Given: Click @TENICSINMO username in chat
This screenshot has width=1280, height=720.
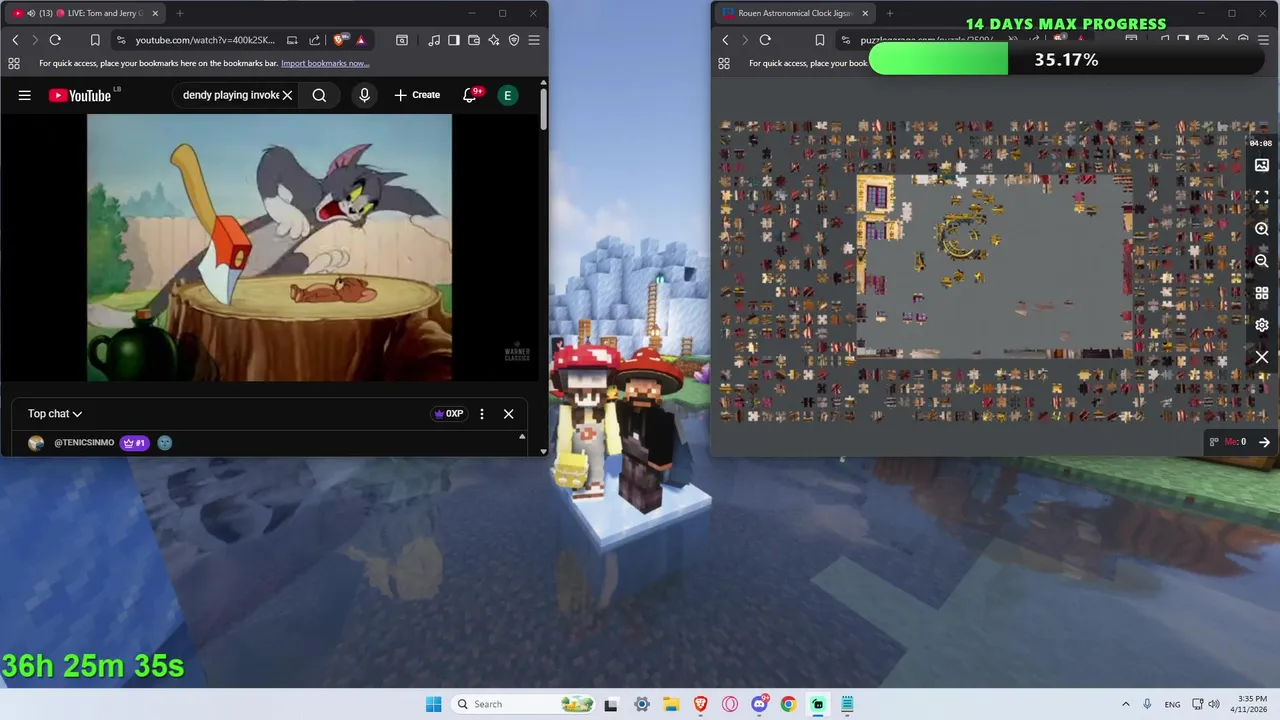Looking at the screenshot, I should (x=84, y=442).
